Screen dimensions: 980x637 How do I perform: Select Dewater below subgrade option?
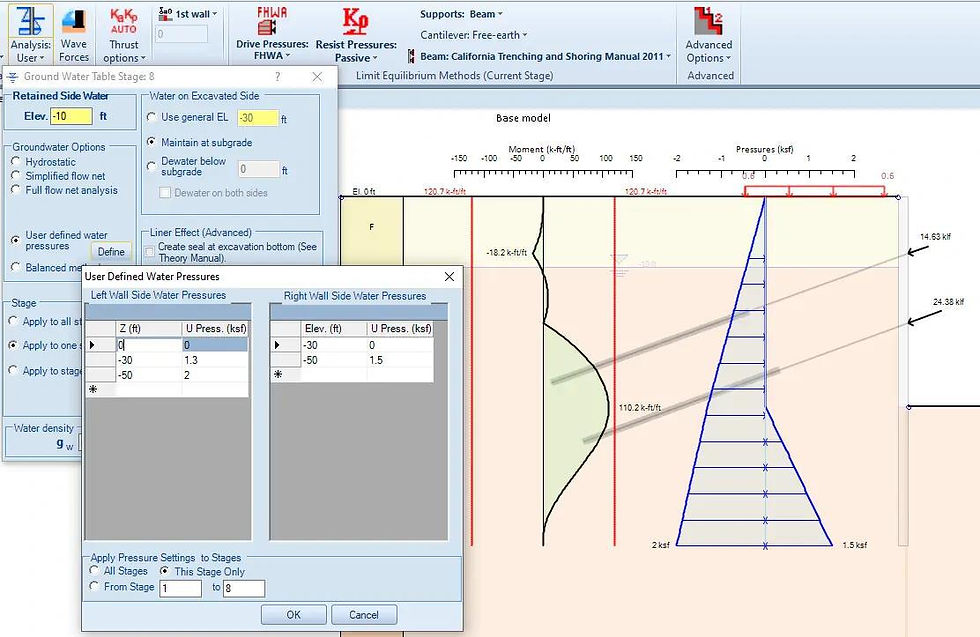(151, 166)
